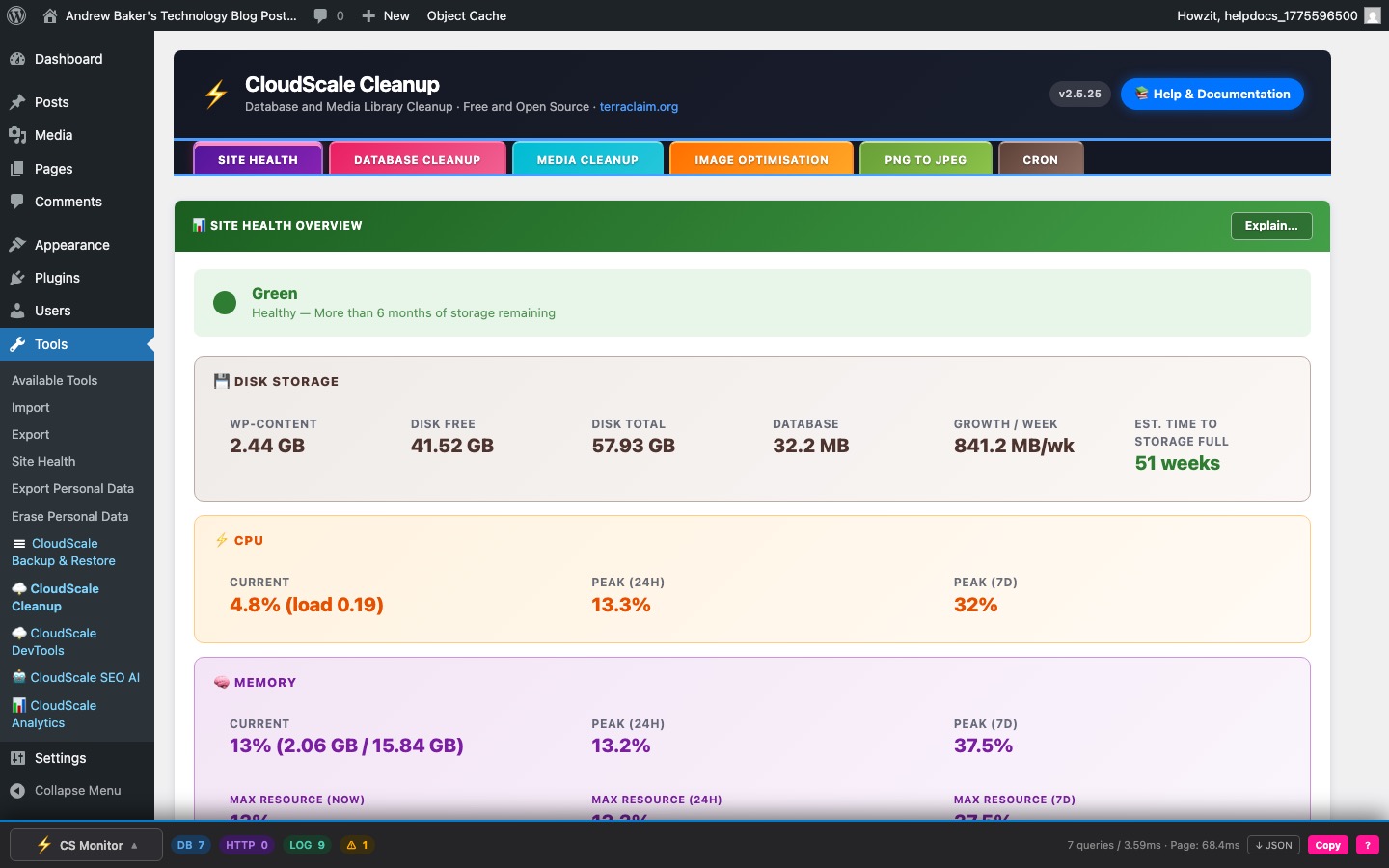Click the warning triangle in CS Monitor bar

click(x=357, y=845)
